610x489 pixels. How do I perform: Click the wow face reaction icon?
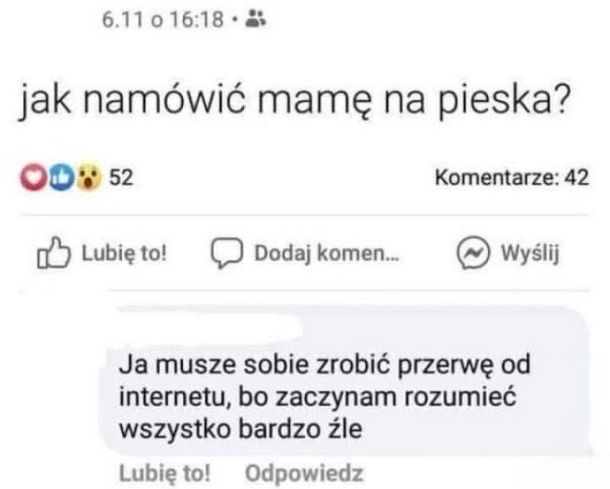point(89,178)
